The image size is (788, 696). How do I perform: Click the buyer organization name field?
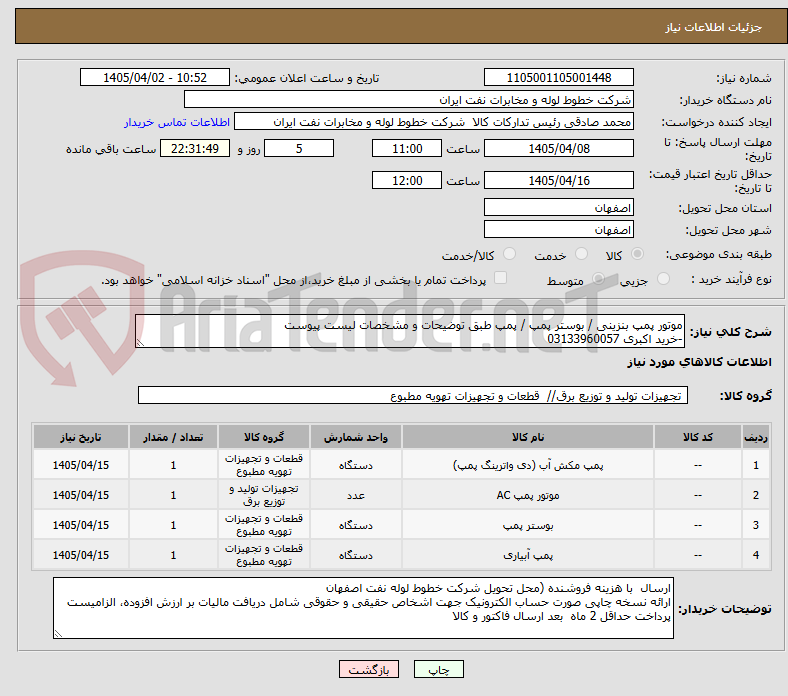[409, 100]
